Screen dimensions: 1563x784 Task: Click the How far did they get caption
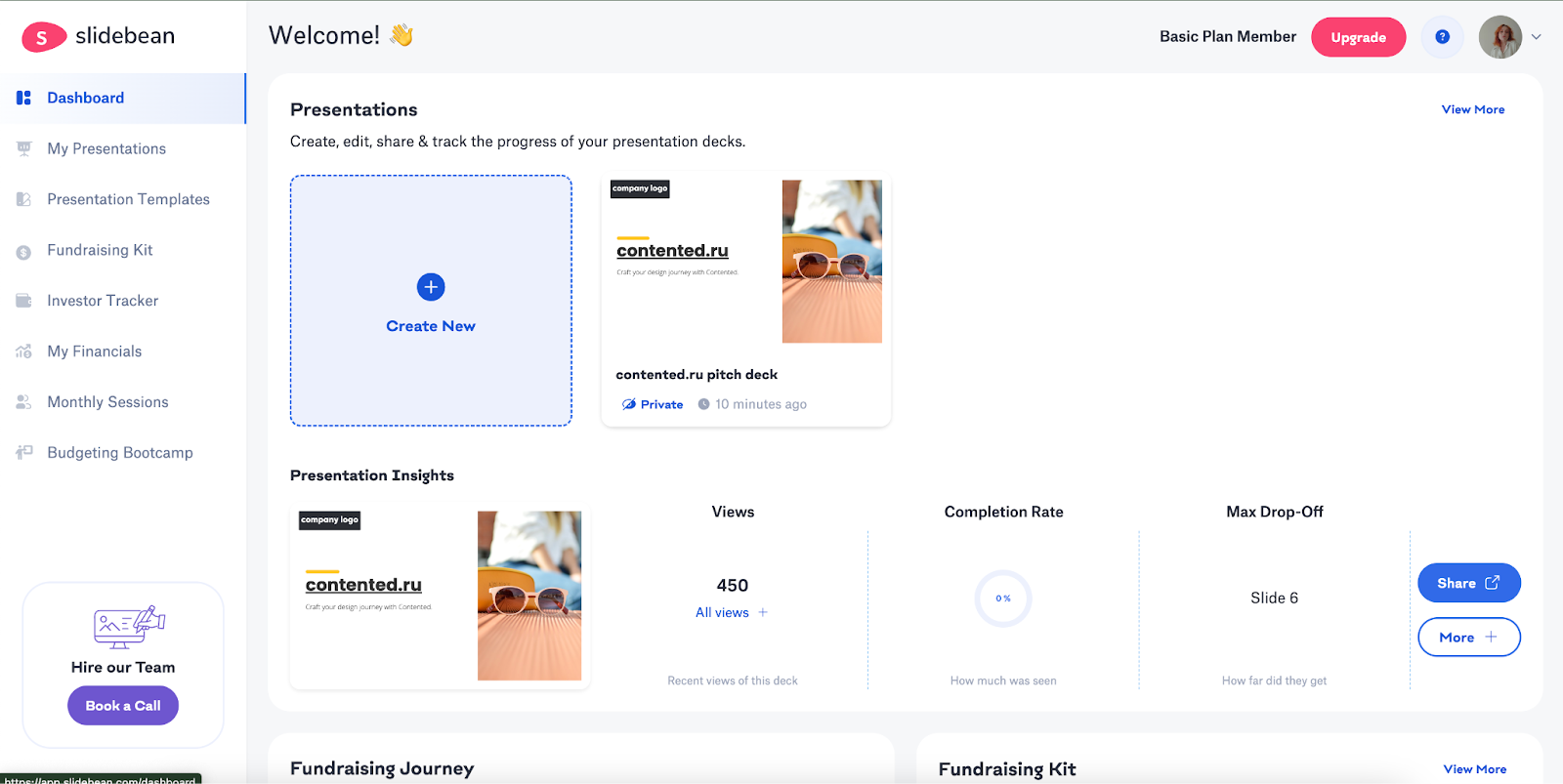(1274, 681)
